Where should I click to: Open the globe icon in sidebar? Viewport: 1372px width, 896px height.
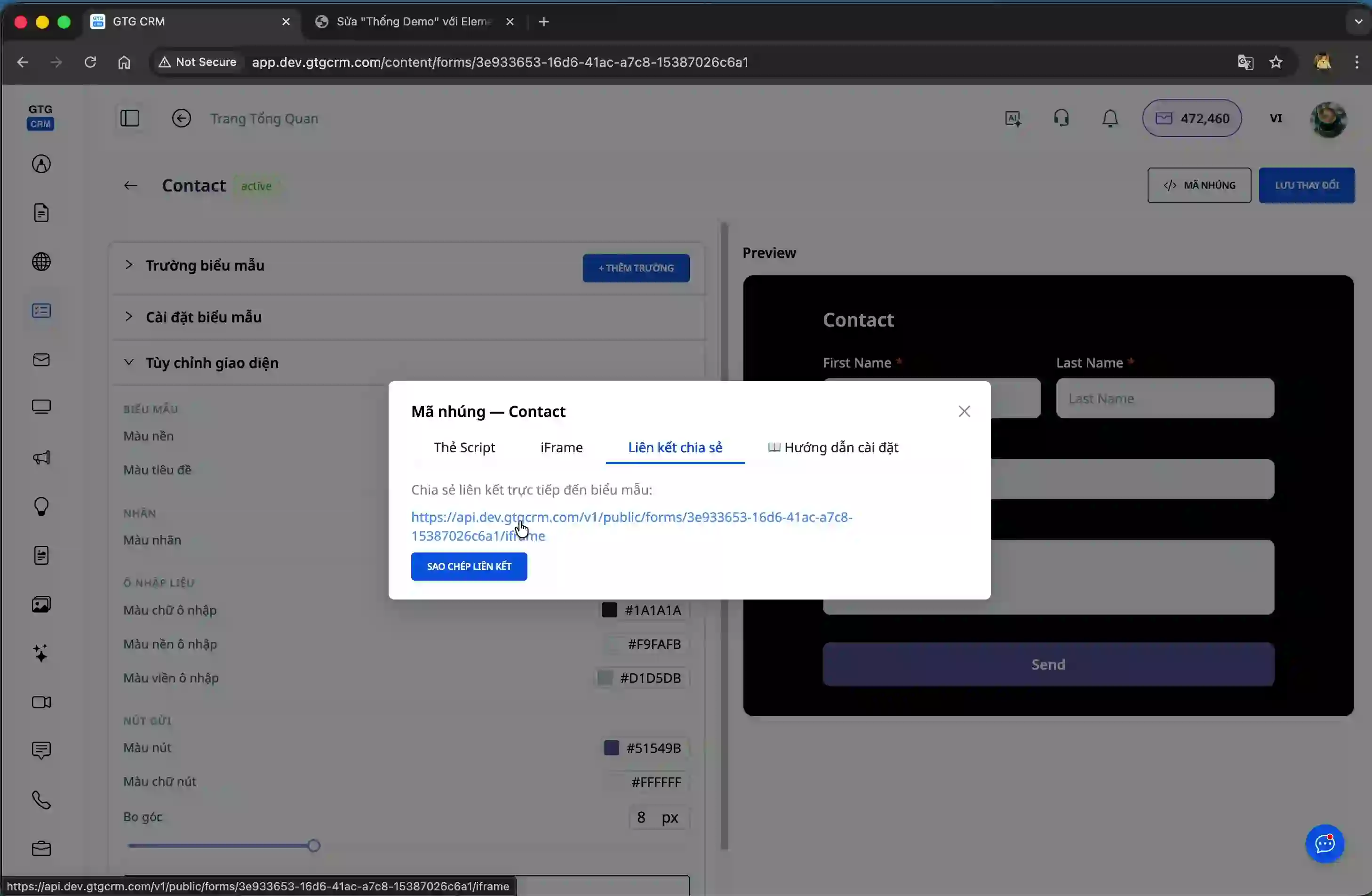pos(41,262)
